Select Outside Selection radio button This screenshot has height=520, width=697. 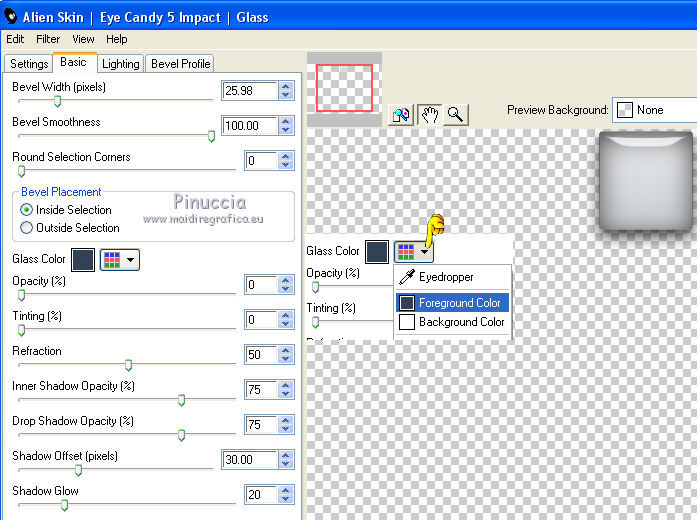26,228
